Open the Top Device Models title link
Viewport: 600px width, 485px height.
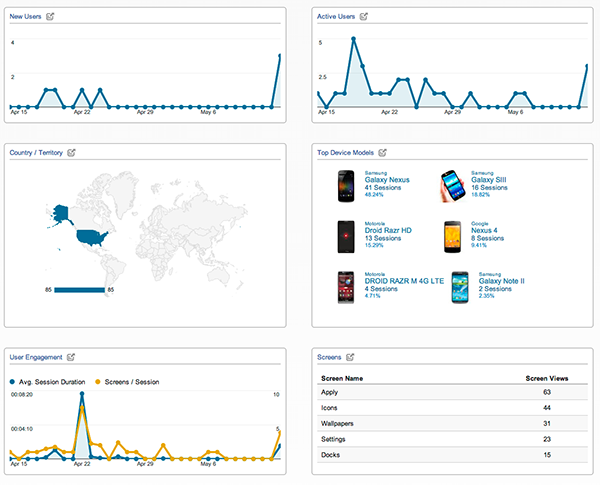[x=345, y=153]
